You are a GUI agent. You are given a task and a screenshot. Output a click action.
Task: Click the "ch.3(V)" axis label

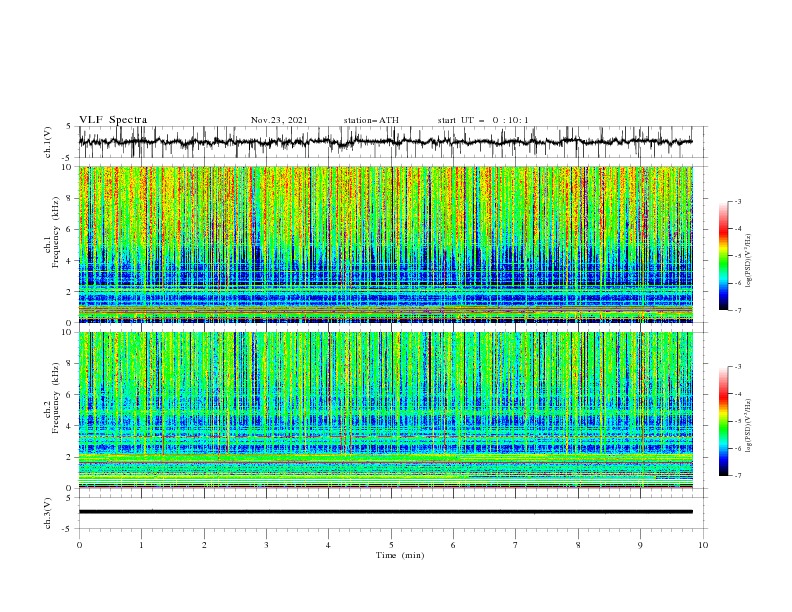point(48,513)
